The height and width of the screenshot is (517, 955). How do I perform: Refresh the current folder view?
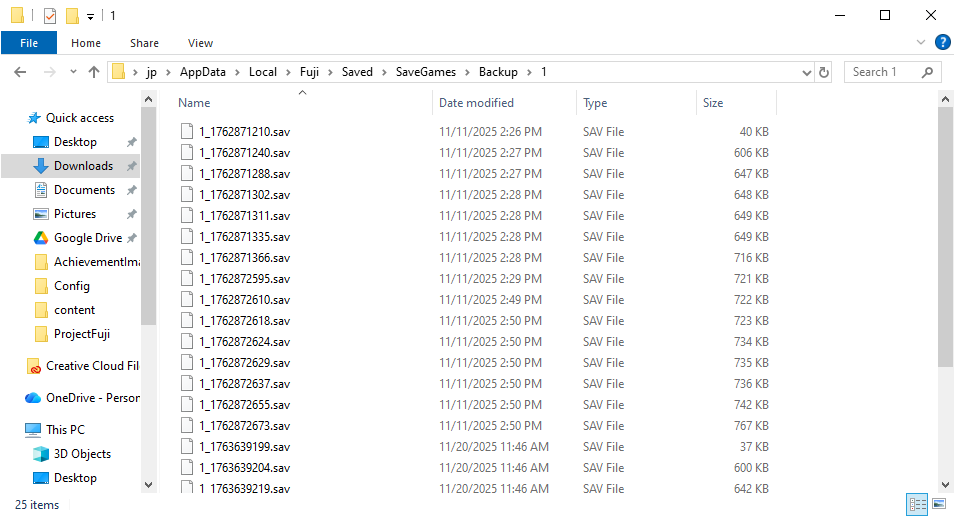[x=824, y=72]
